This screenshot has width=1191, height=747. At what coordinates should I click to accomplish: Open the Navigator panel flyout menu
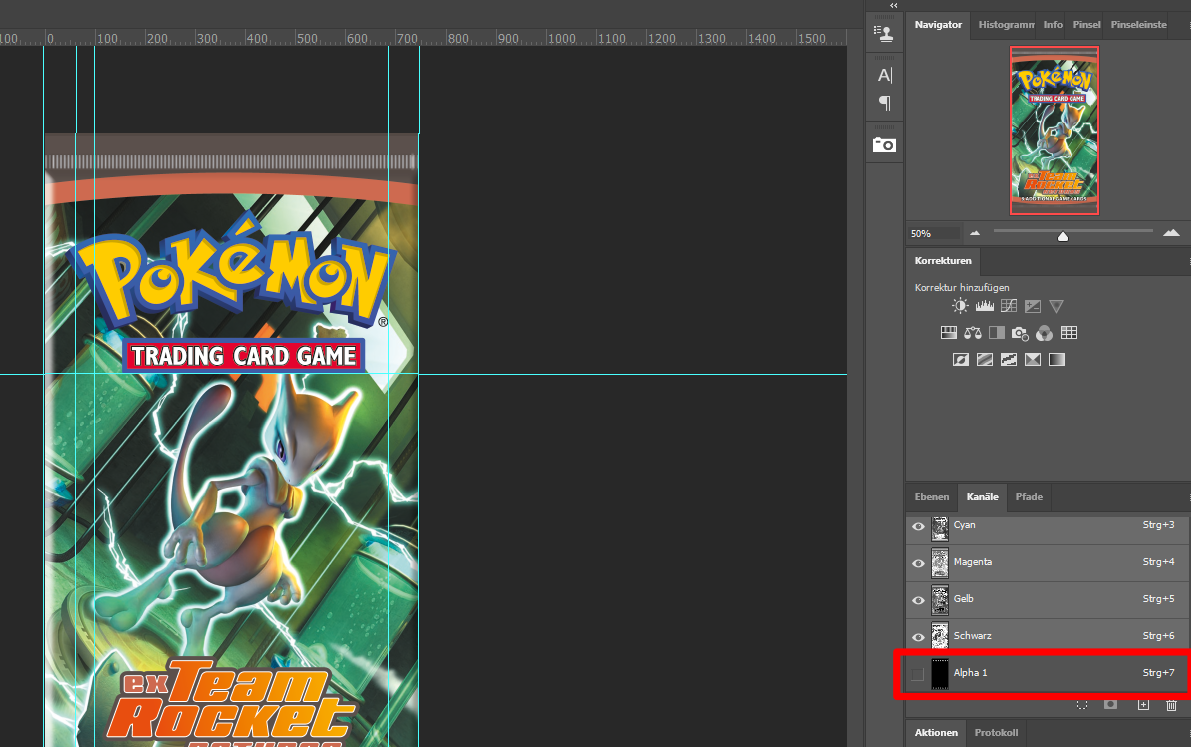pos(1189,25)
